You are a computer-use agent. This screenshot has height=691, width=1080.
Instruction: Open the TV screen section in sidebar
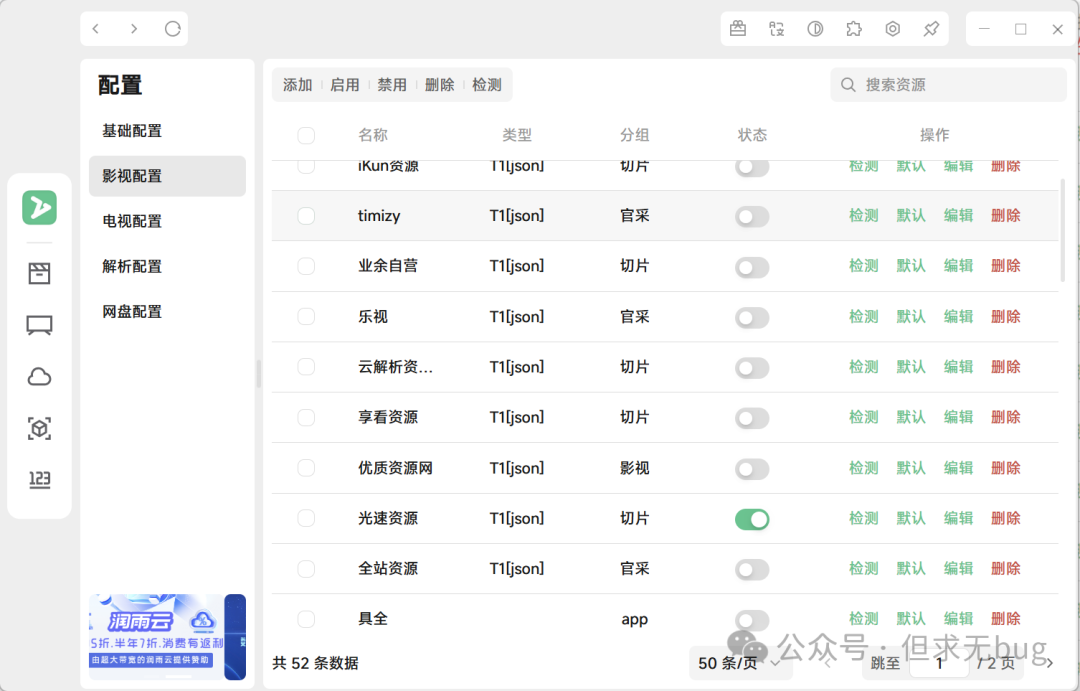39,325
